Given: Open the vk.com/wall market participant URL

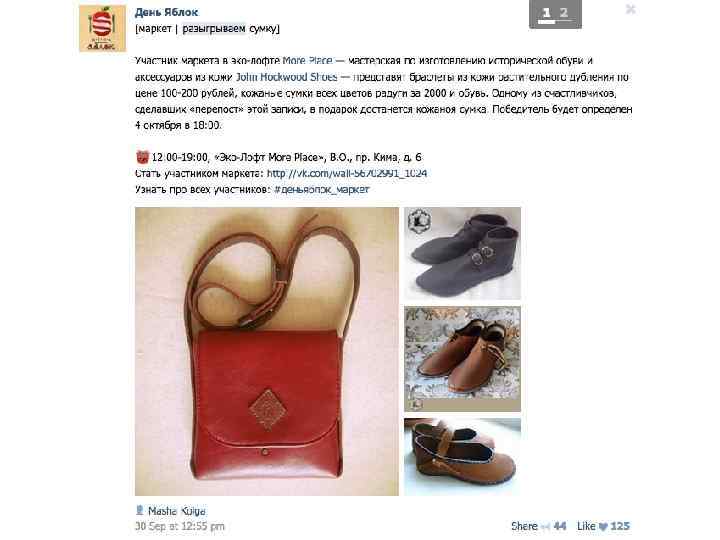Looking at the screenshot, I should [x=347, y=173].
